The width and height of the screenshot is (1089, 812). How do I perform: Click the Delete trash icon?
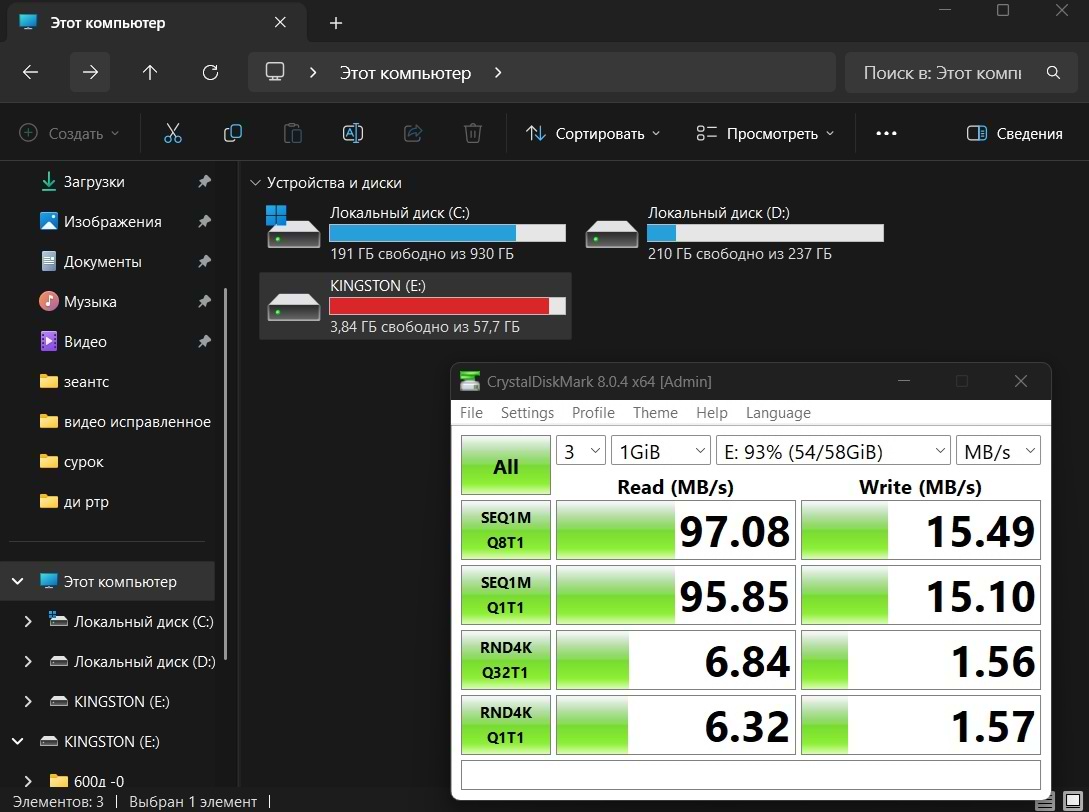pos(472,133)
